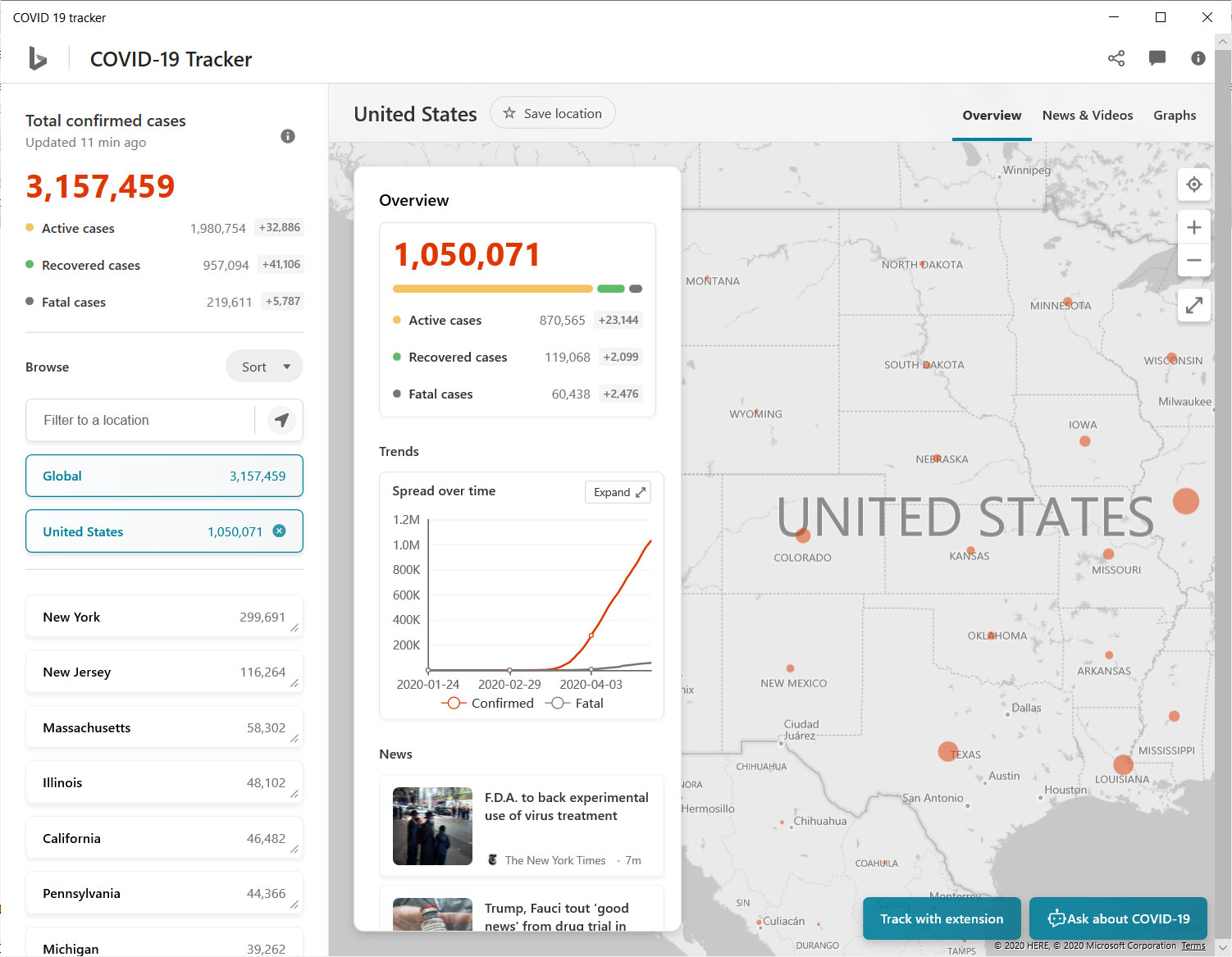Click the New Mexico case bubble on map
This screenshot has width=1232, height=957.
[x=790, y=668]
